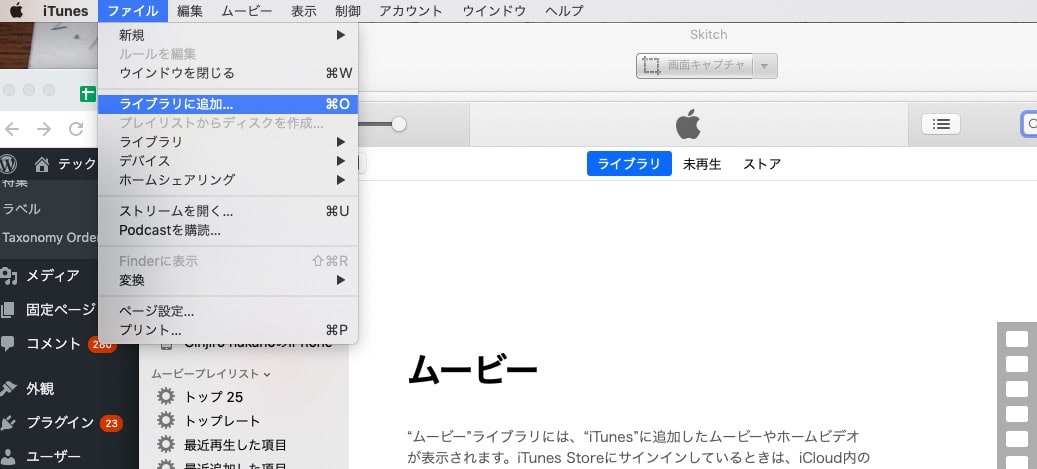Viewport: 1037px width, 469px height.
Task: Click the ムービー heading text
Action: tap(473, 370)
